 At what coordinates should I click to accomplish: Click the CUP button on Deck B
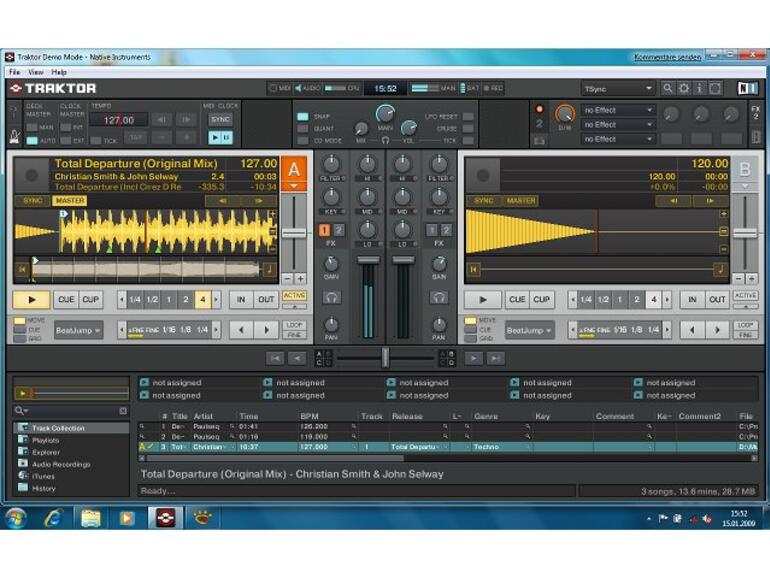[541, 299]
